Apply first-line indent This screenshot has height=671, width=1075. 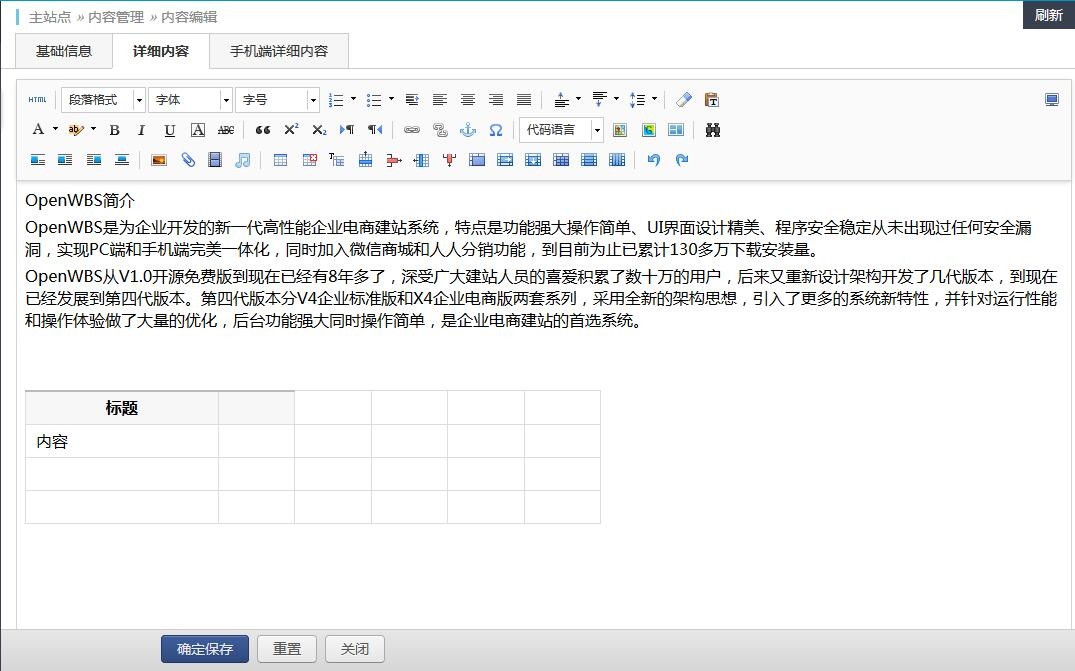412,100
